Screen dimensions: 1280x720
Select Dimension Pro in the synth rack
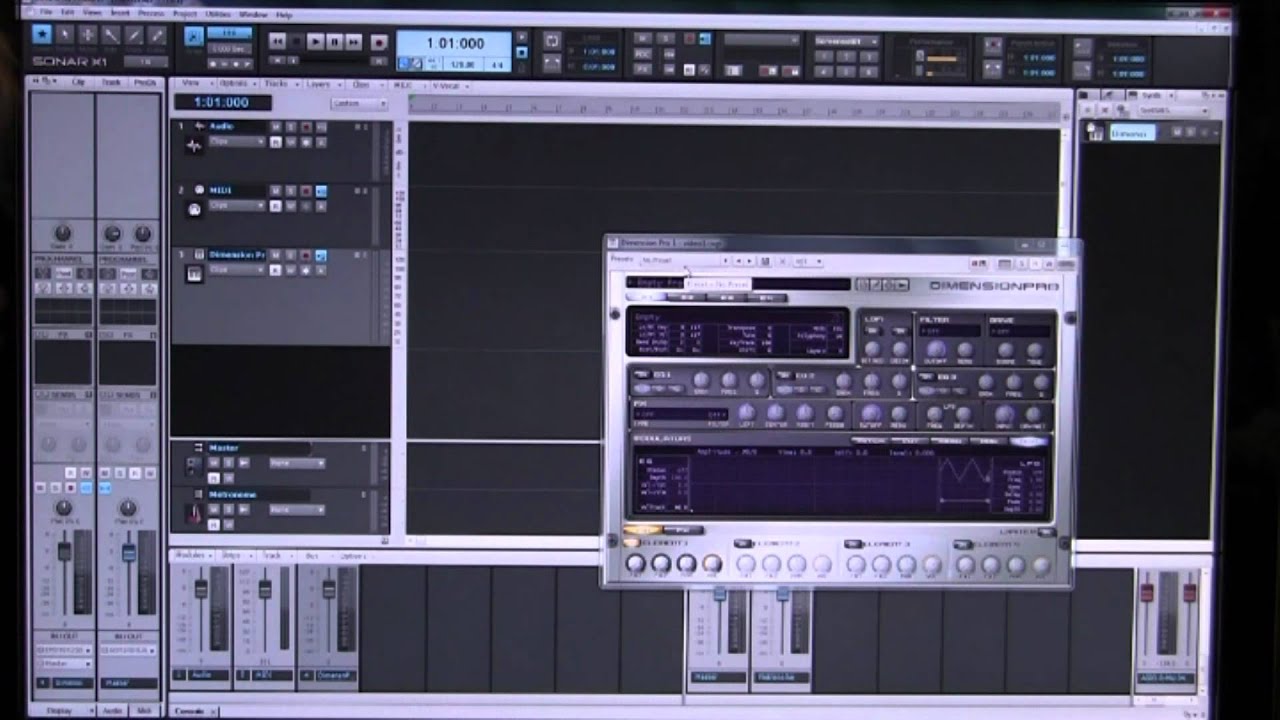pos(1132,132)
